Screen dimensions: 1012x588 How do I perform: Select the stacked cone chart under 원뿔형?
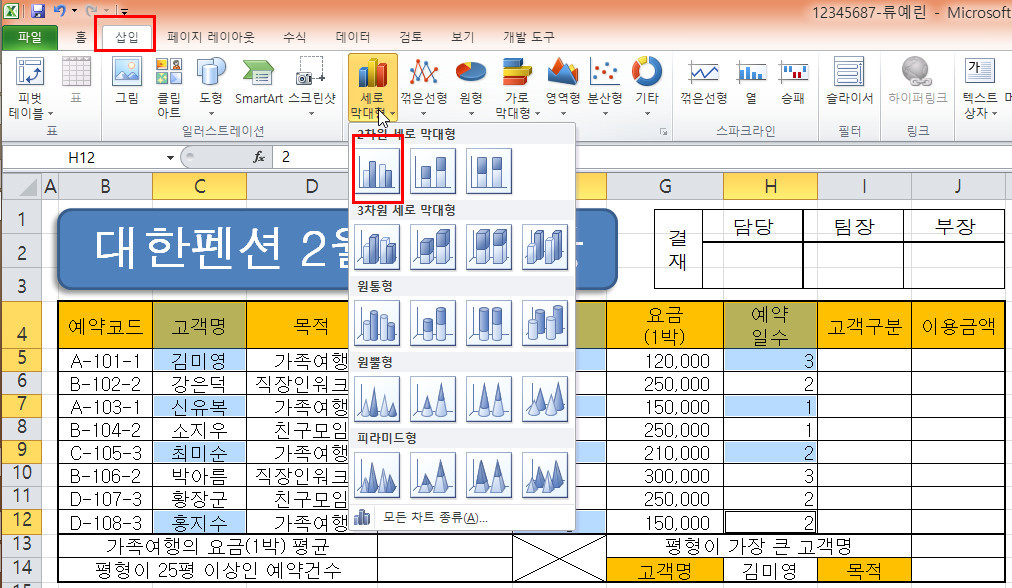pos(432,399)
